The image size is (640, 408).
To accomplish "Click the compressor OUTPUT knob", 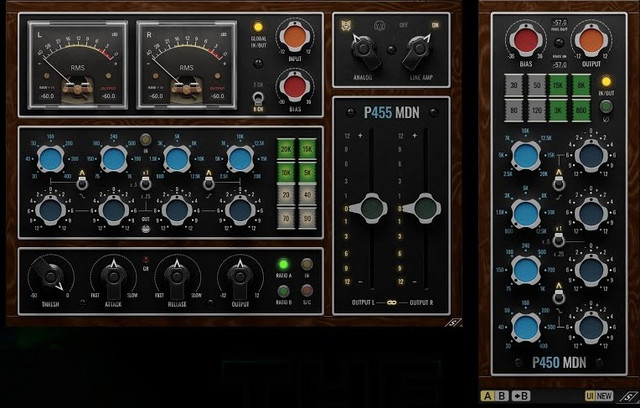I will coord(240,277).
